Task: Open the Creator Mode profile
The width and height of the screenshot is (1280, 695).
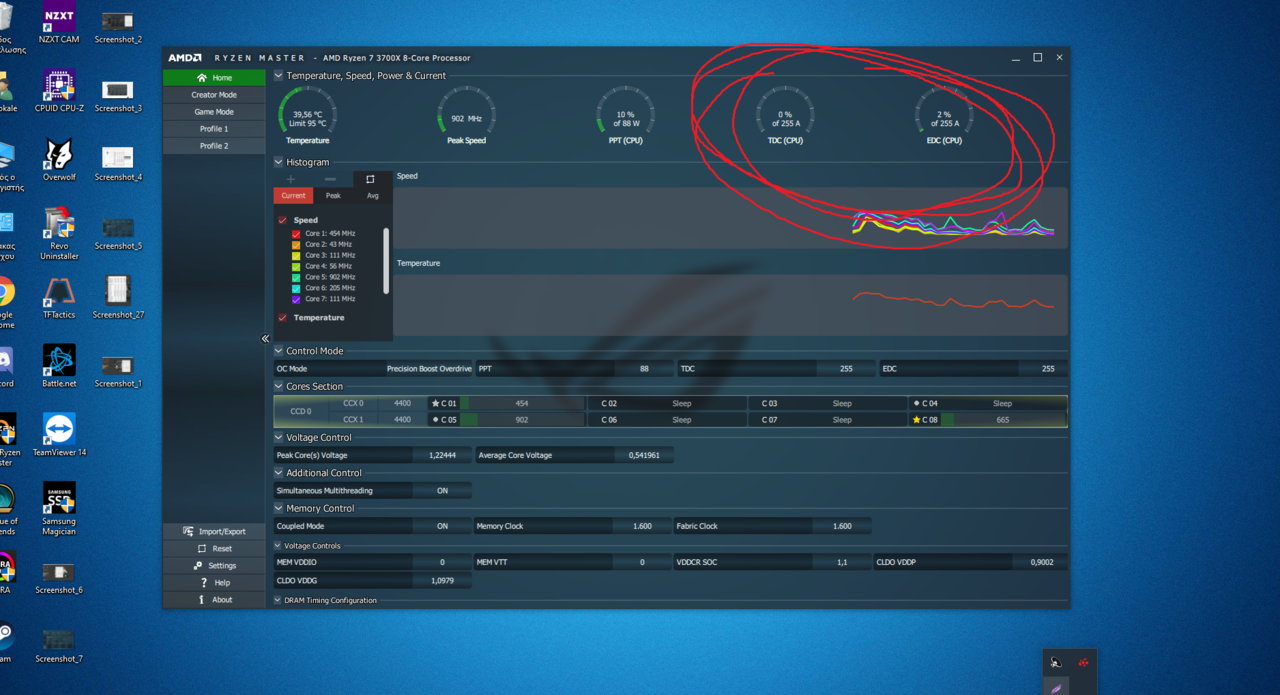Action: pos(214,95)
